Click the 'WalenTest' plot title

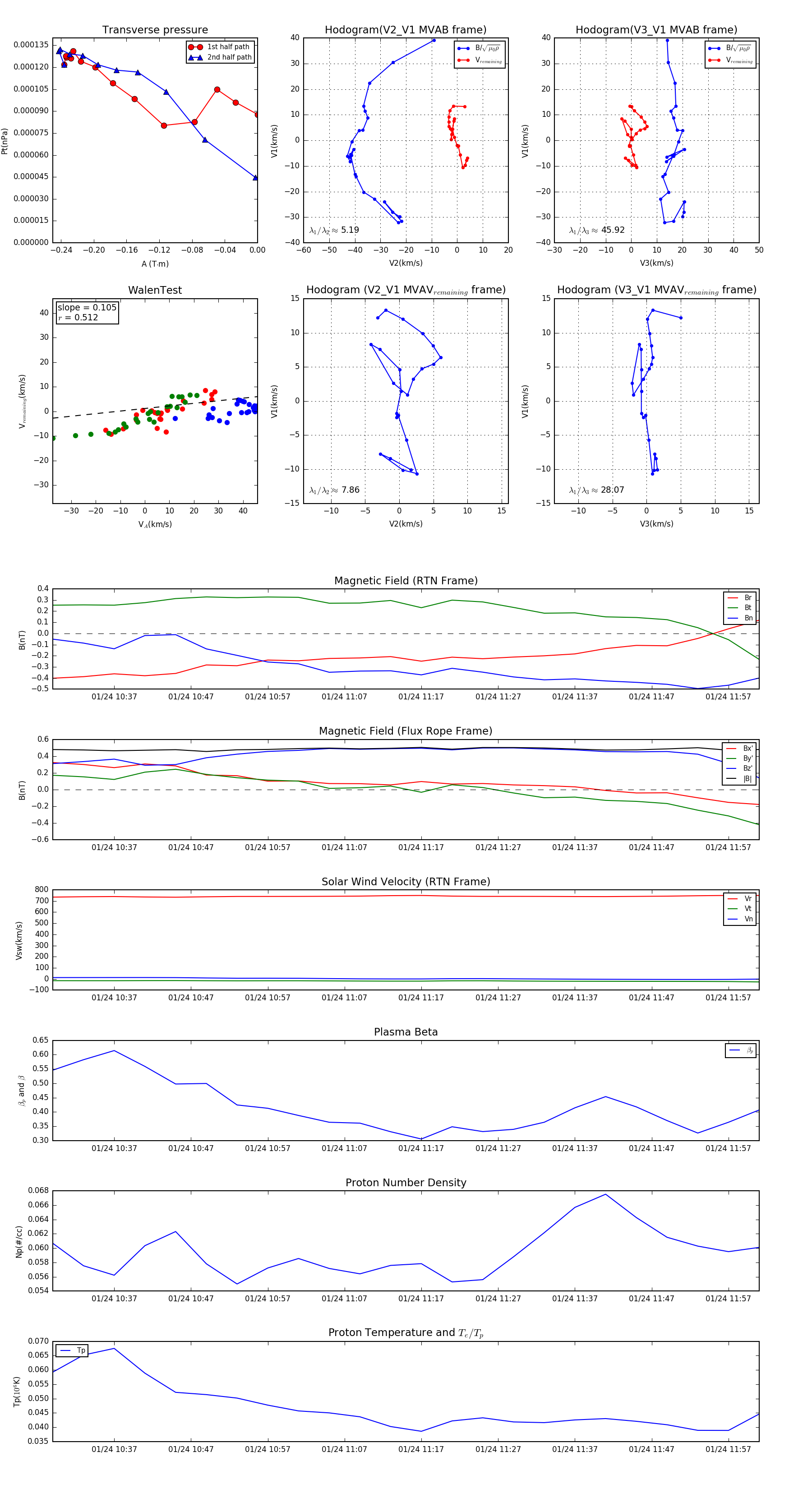tap(155, 290)
